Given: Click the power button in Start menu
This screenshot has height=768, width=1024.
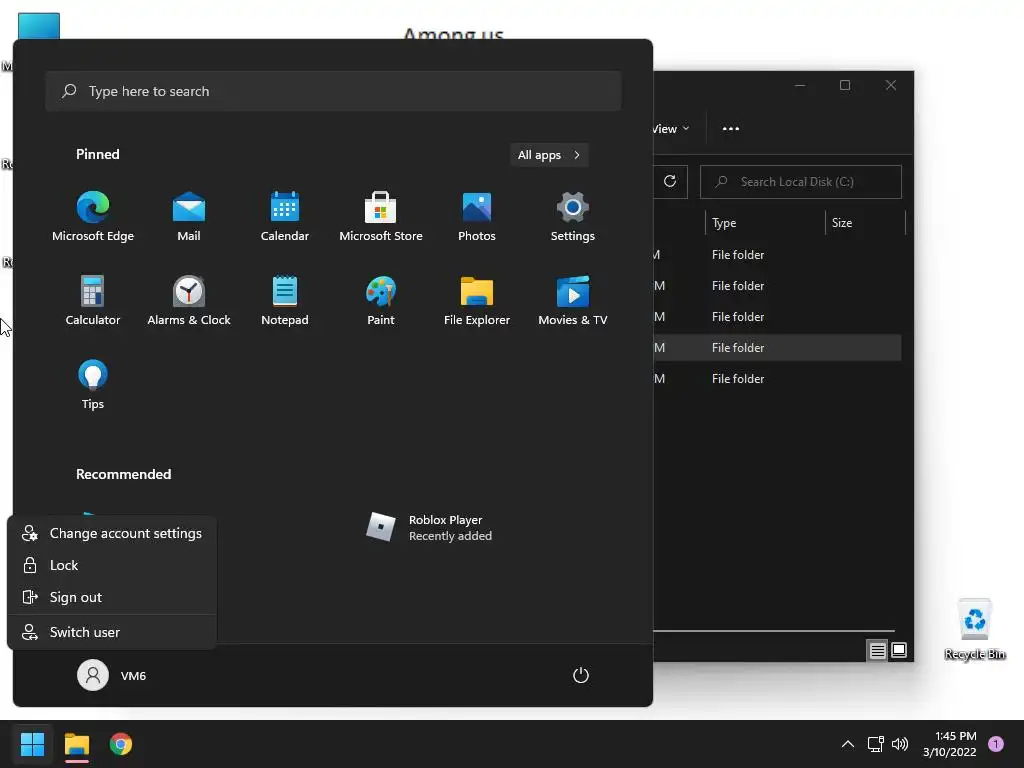Looking at the screenshot, I should tap(581, 675).
